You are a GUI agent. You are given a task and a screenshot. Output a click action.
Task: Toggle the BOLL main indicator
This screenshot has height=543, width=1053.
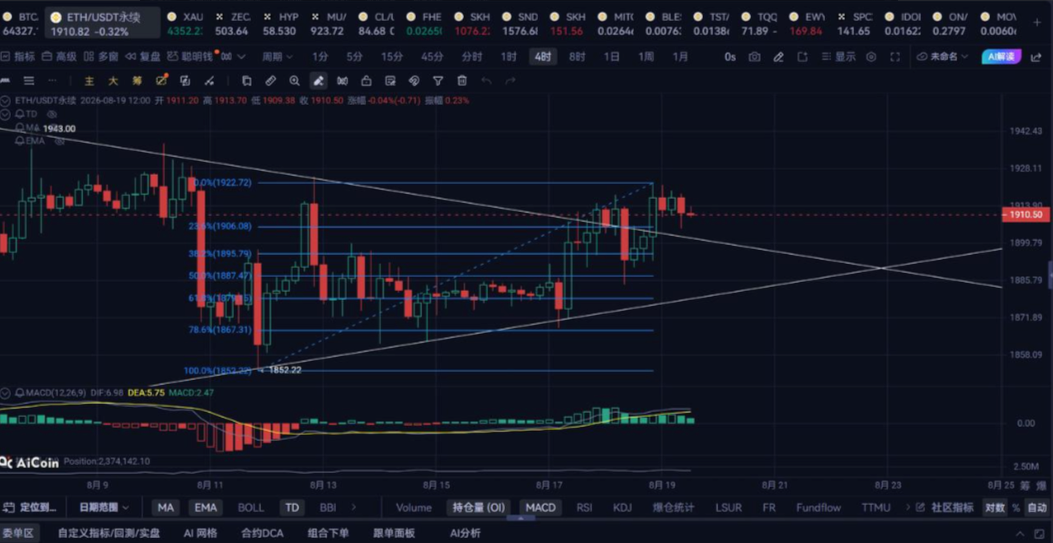tap(251, 507)
